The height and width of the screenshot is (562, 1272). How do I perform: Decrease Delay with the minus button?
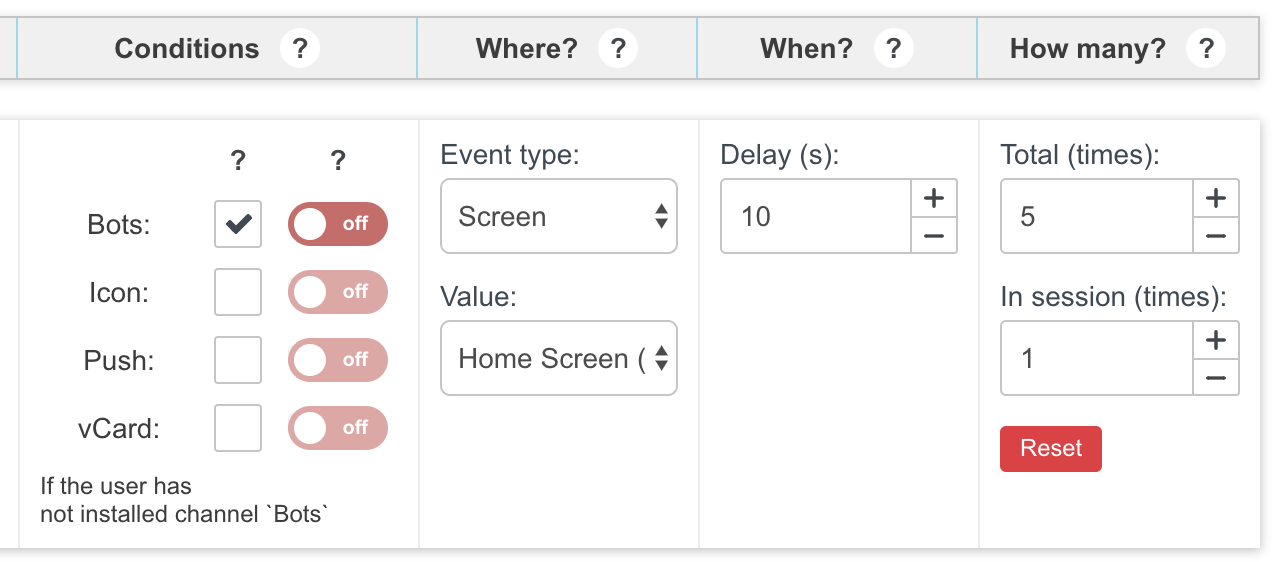(x=934, y=235)
